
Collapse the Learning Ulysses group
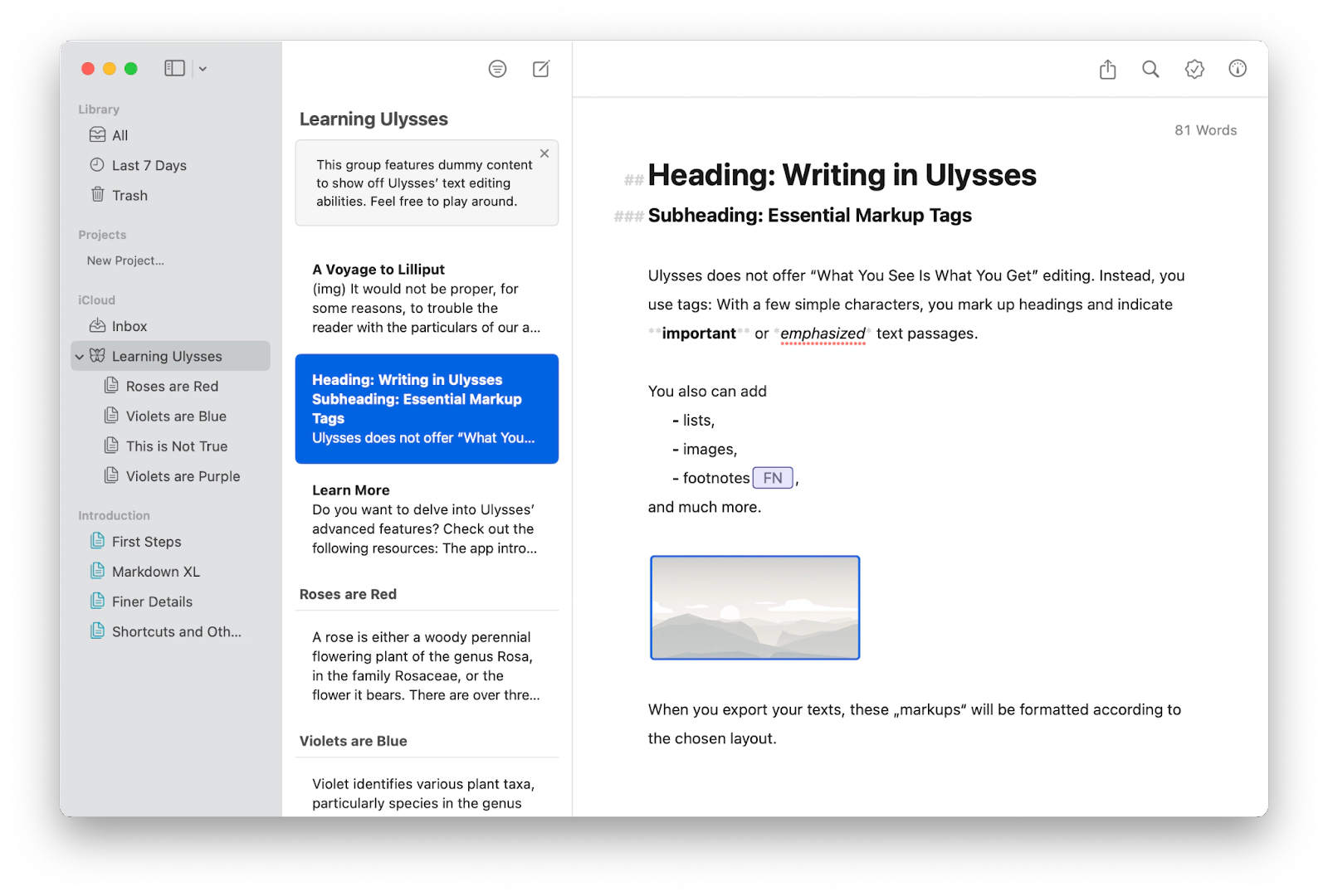pos(80,357)
